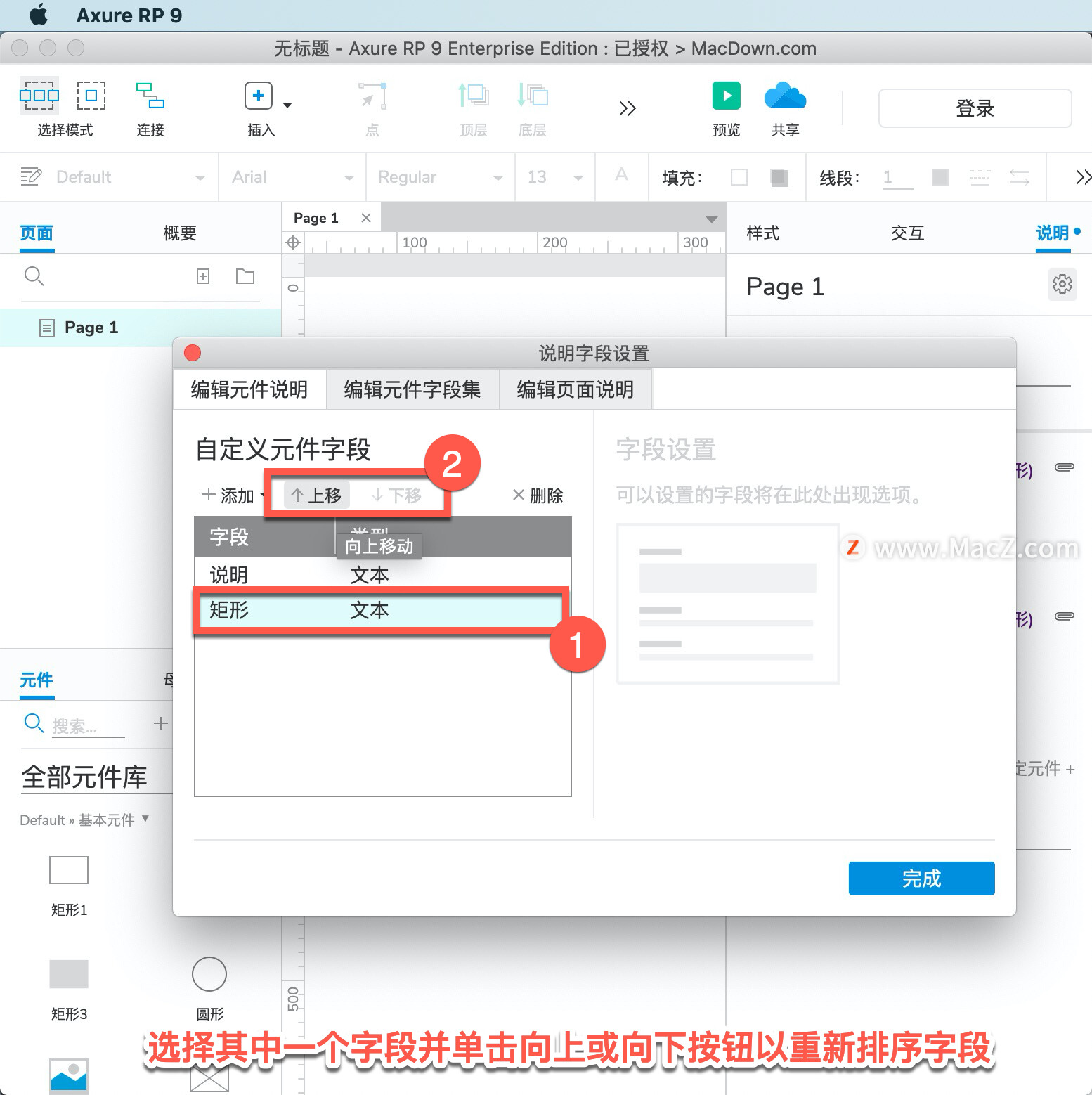
Task: Open the Regular font weight dropdown
Action: pyautogui.click(x=498, y=178)
